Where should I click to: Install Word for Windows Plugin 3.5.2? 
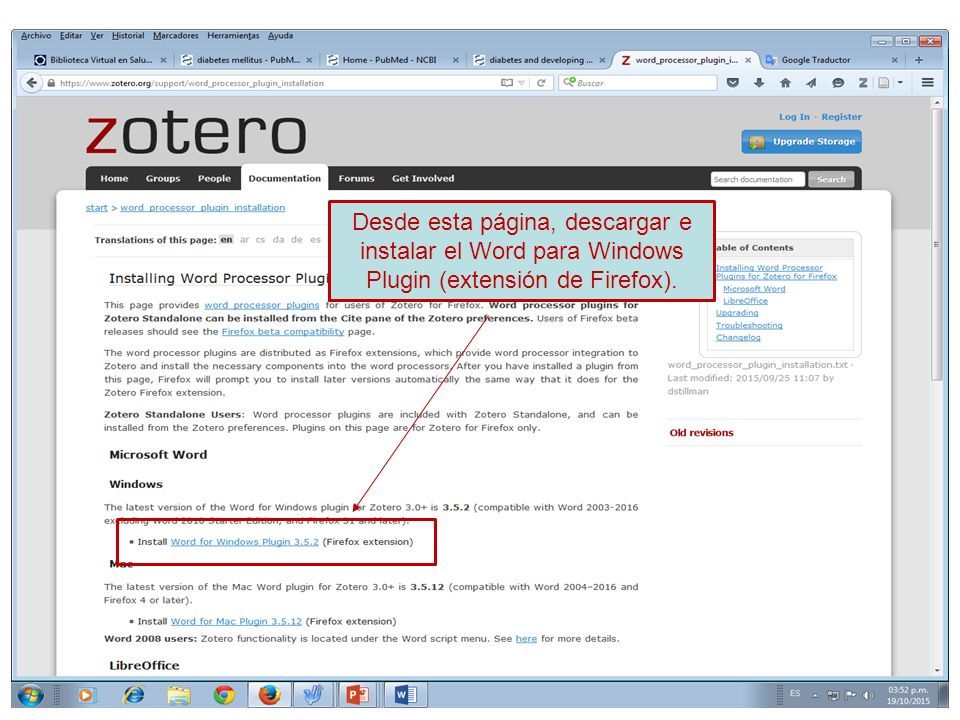[244, 542]
